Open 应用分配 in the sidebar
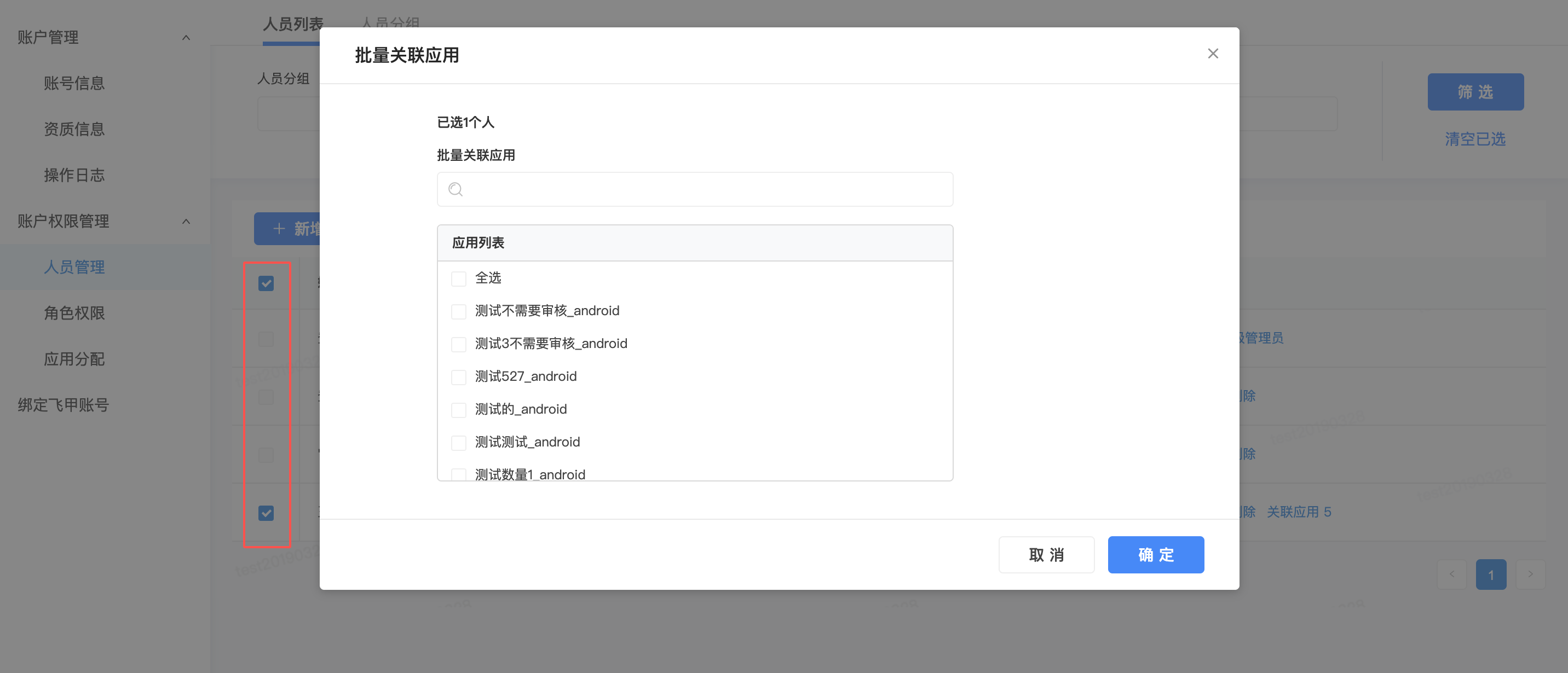The height and width of the screenshot is (673, 1568). click(x=74, y=359)
